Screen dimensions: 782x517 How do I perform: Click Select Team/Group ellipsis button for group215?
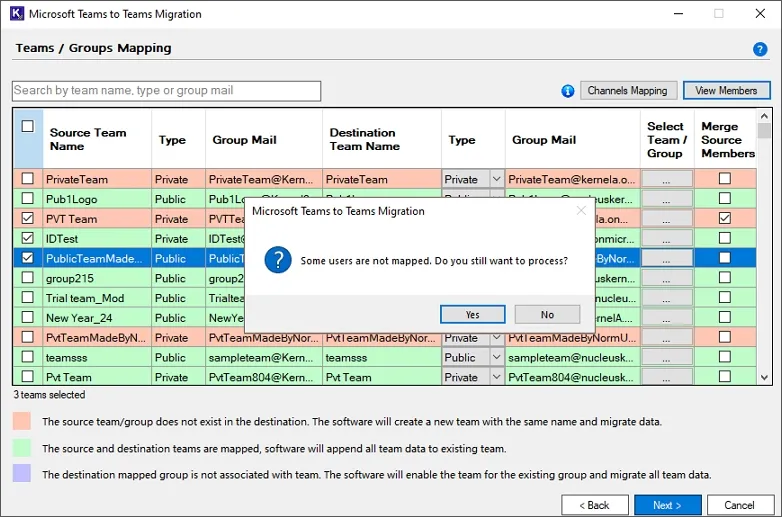pos(667,278)
